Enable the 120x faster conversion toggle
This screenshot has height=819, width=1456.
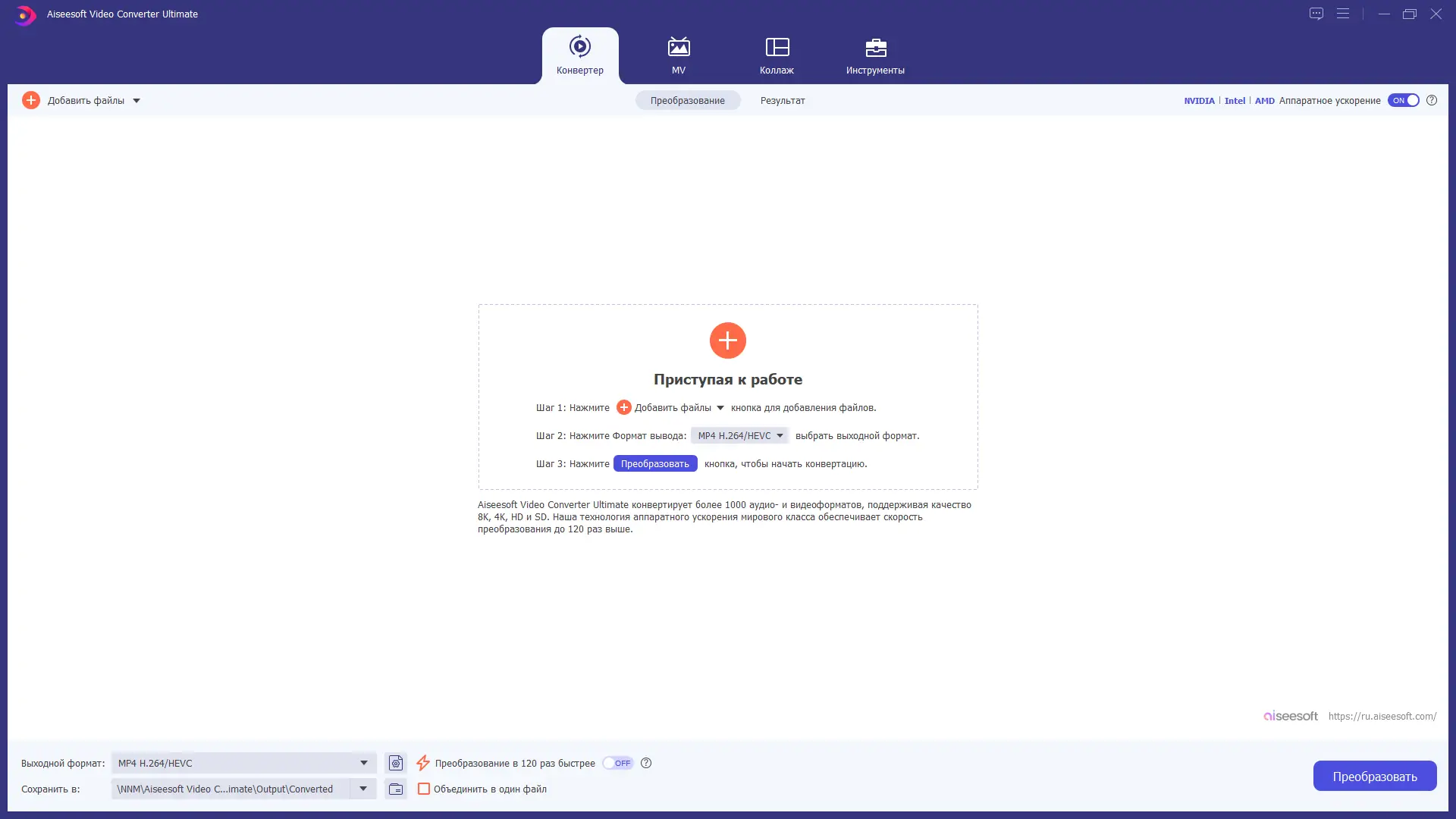click(618, 763)
